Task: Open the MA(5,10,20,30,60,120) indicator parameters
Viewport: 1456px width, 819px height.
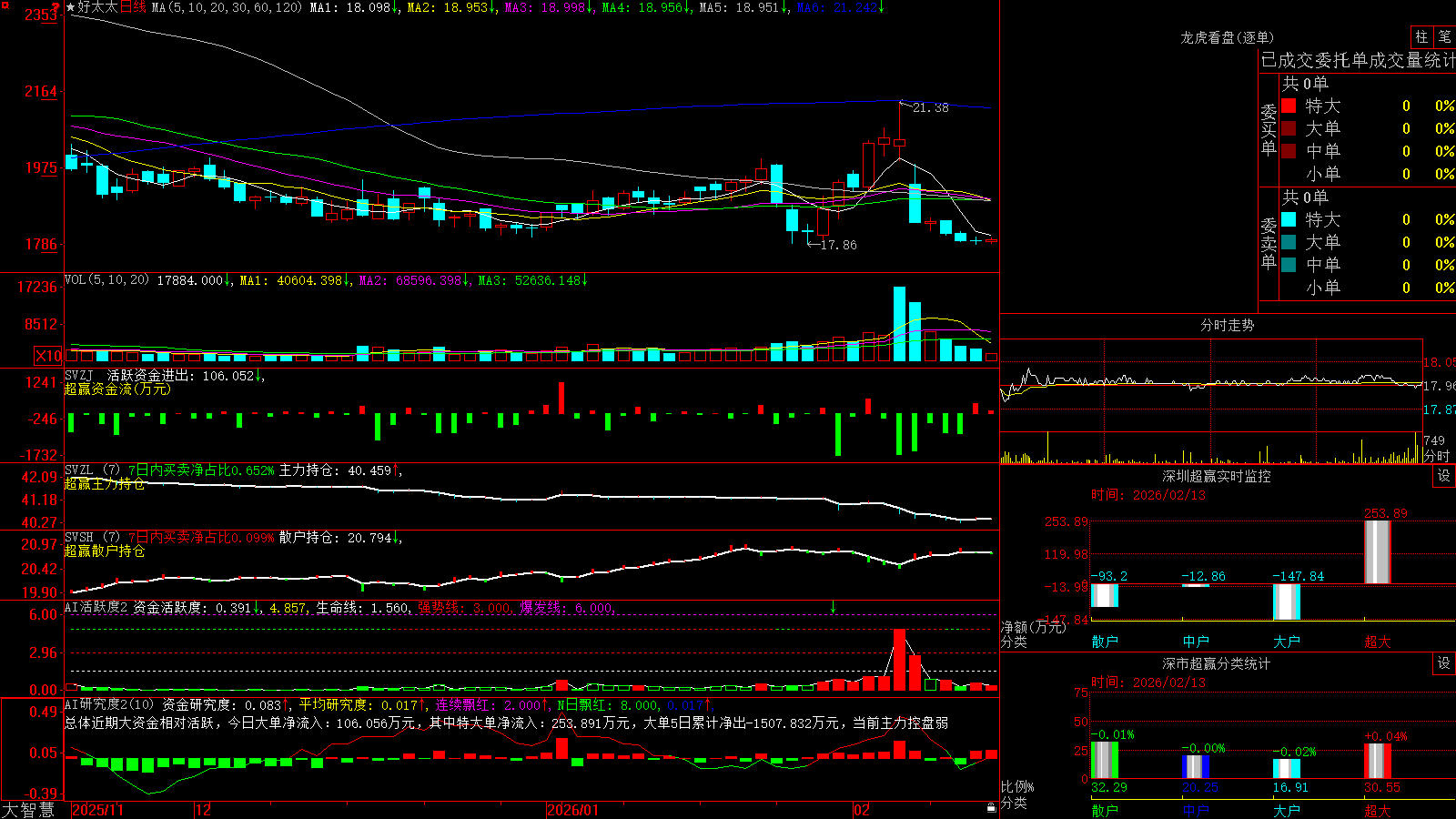Action: tap(227, 7)
